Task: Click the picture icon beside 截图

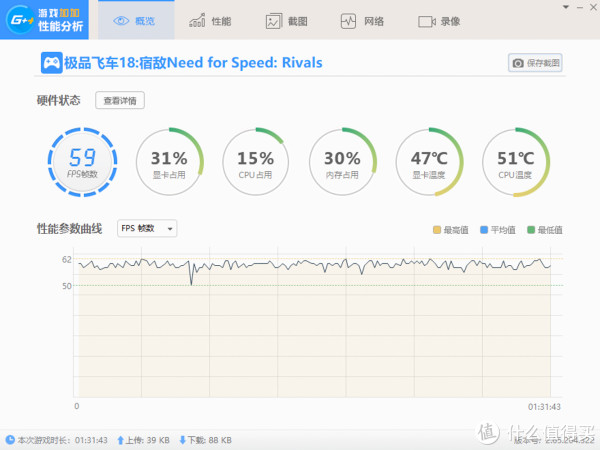Action: coord(274,21)
